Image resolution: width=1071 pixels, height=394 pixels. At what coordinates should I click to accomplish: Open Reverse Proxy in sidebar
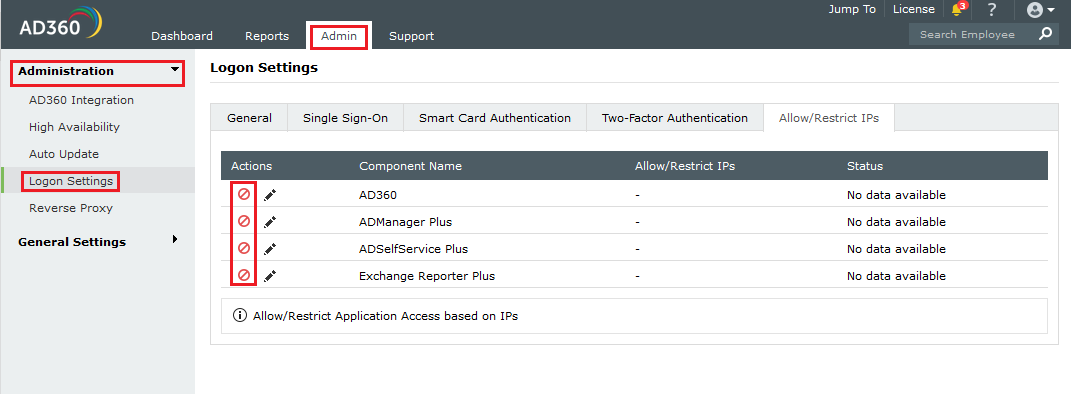coord(71,208)
